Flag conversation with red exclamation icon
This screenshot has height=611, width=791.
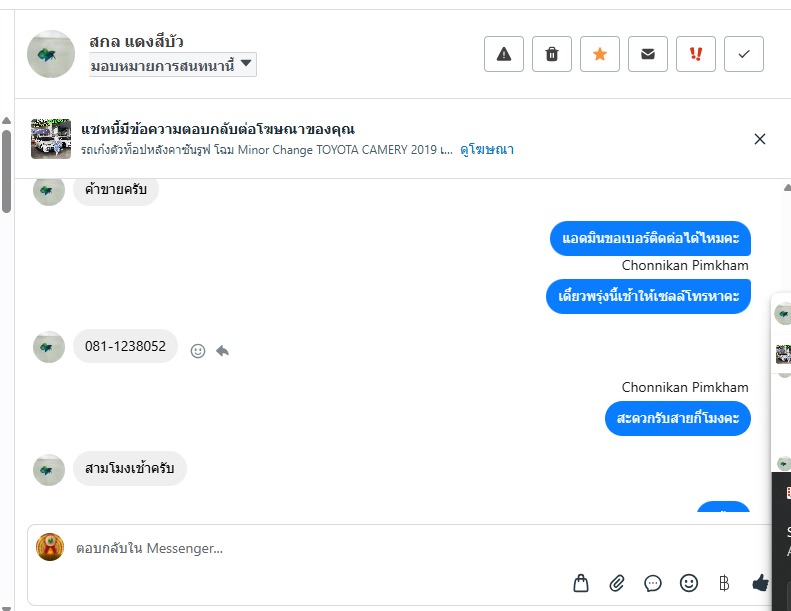(x=696, y=54)
